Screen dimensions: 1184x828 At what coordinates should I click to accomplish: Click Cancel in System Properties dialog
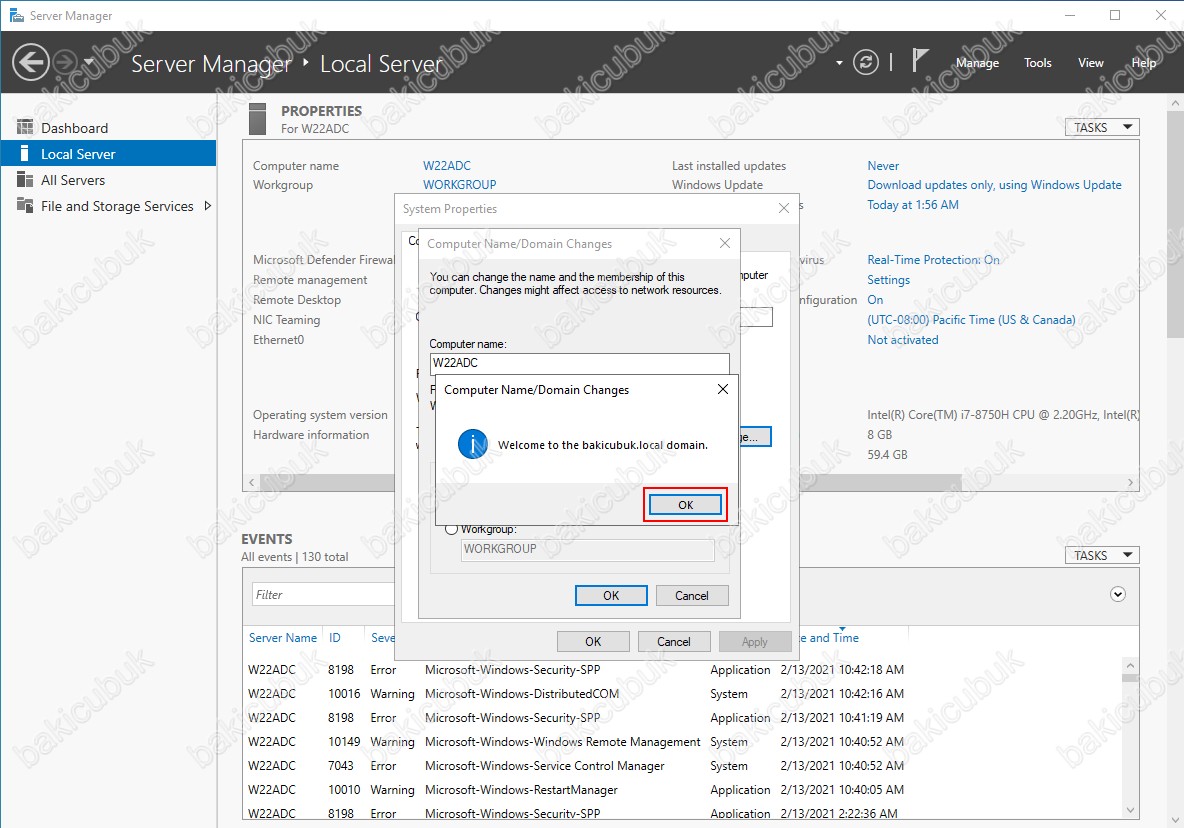[674, 642]
